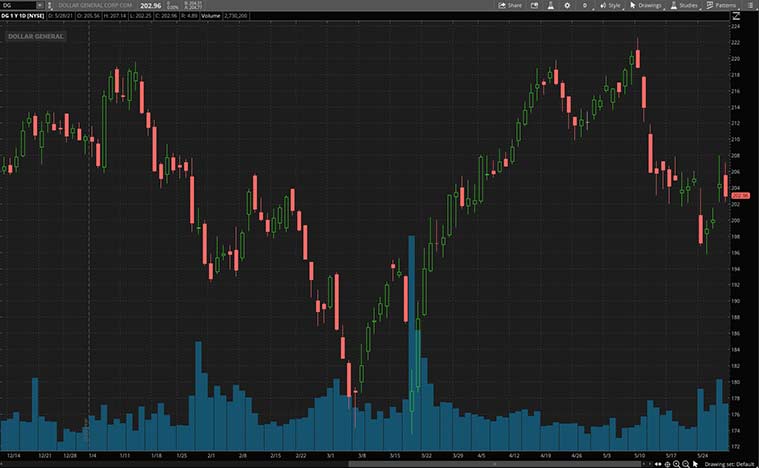Click the zoom out magnifier icon
The image size is (759, 468).
click(x=685, y=464)
